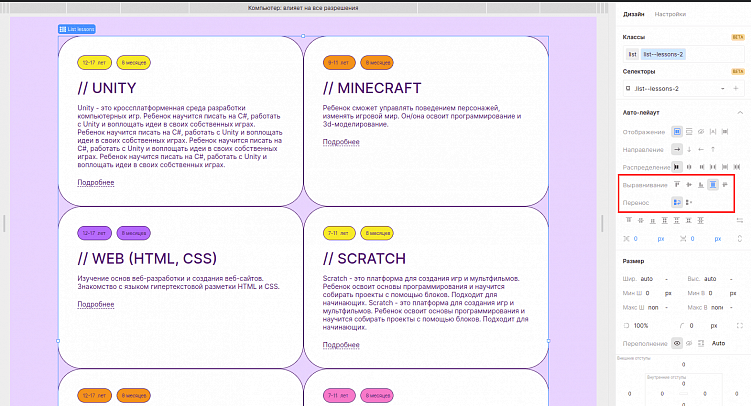This screenshot has width=751, height=406.
Task: Open Подробнее link in SCRATCH card
Action: pyautogui.click(x=341, y=345)
